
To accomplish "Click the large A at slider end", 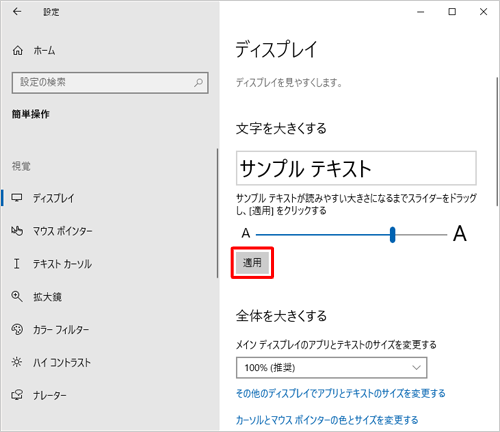I will (x=460, y=233).
